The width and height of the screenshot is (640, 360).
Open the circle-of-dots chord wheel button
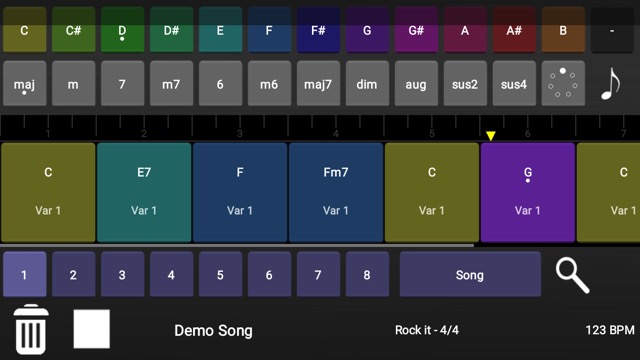(563, 83)
